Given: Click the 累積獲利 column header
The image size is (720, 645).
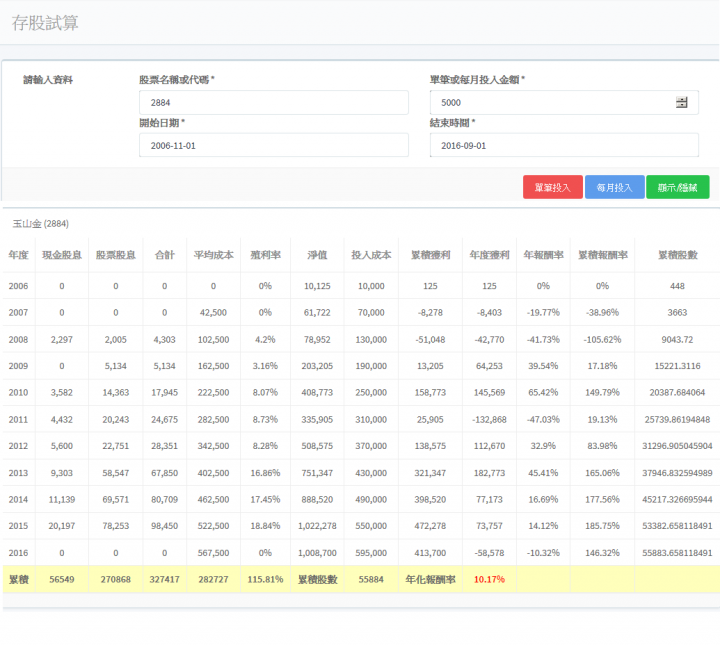Looking at the screenshot, I should point(430,255).
